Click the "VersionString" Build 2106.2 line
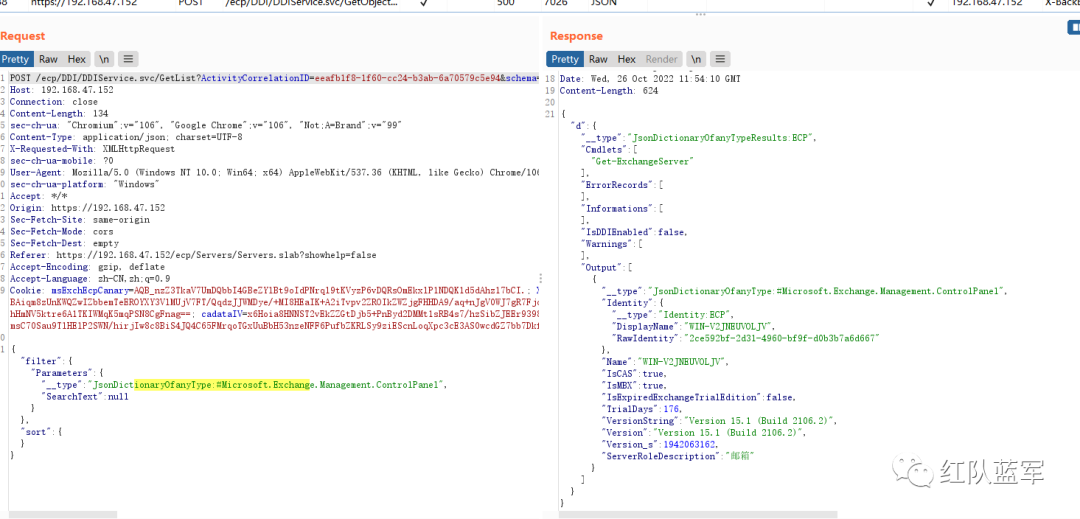Viewport: 1080px width, 519px height. pyautogui.click(x=720, y=421)
